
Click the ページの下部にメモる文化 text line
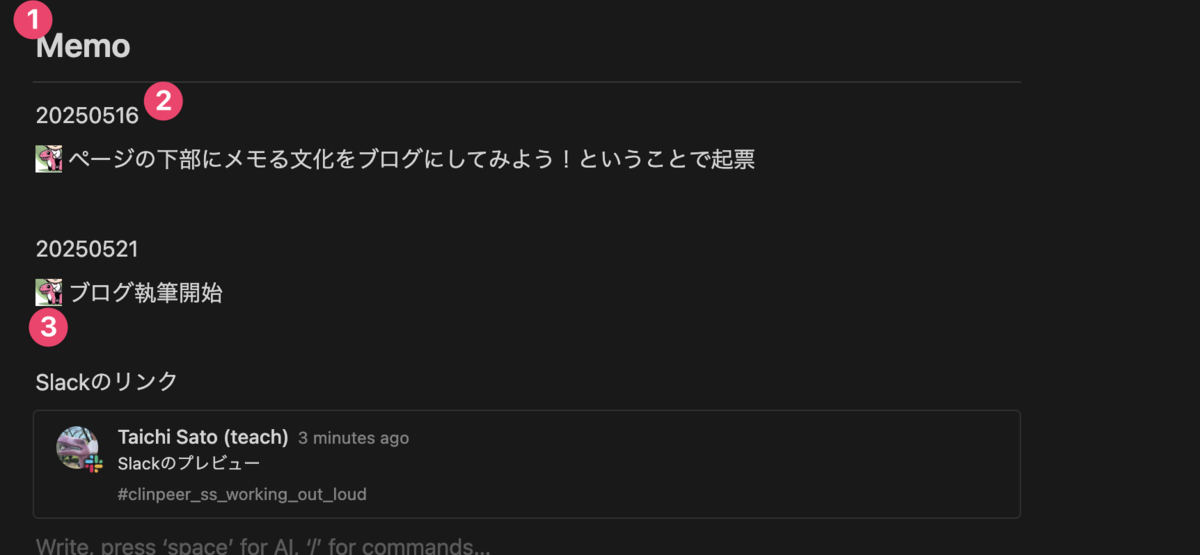coord(411,159)
